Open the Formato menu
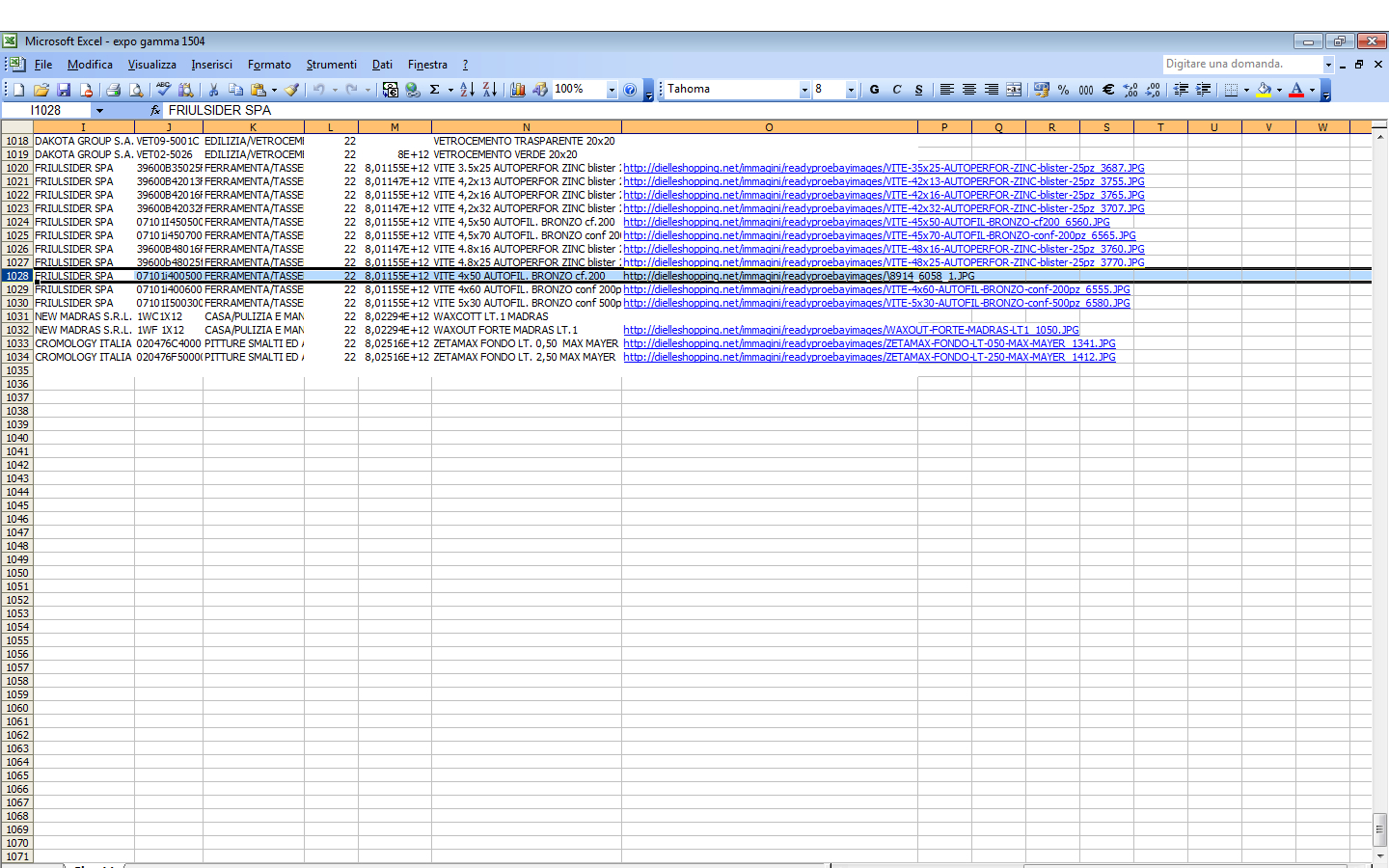 click(x=269, y=65)
